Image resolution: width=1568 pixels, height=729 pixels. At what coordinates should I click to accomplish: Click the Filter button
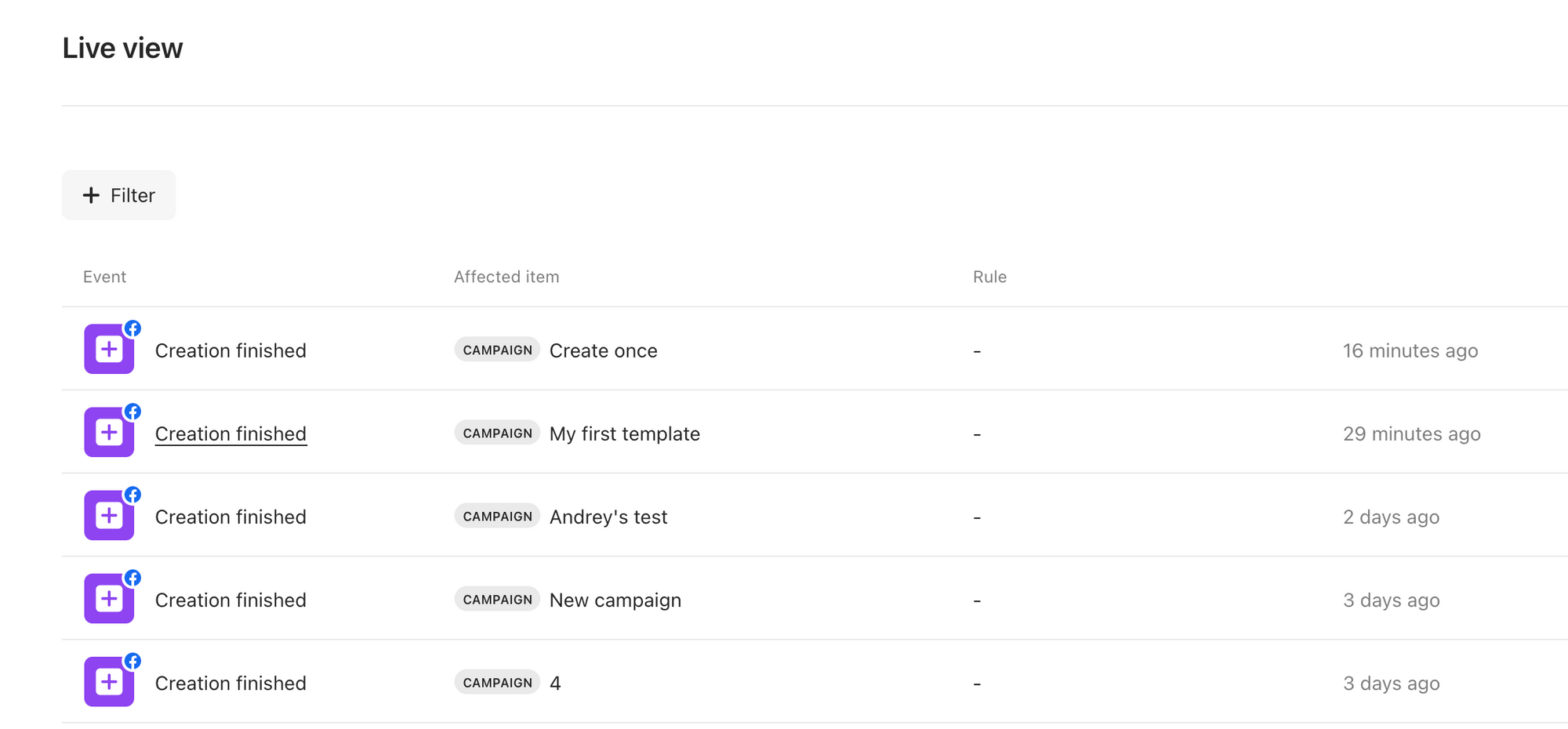point(118,195)
